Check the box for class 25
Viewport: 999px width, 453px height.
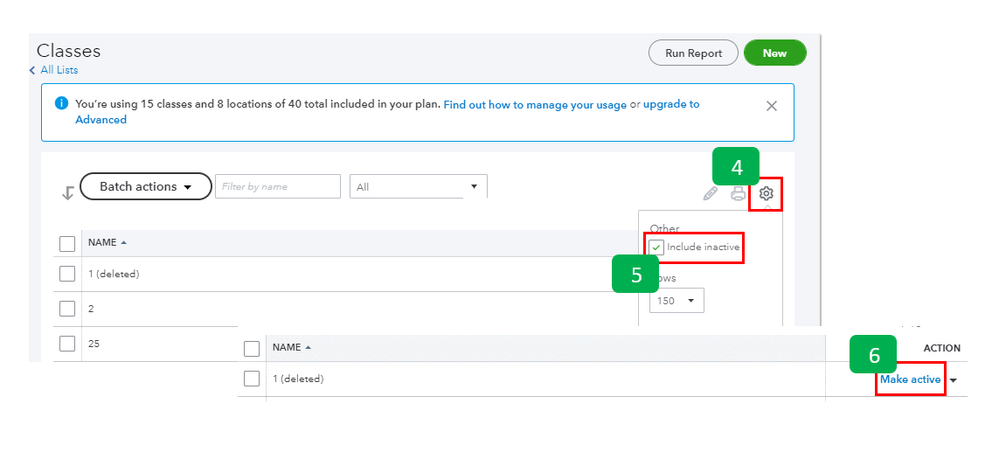click(x=67, y=344)
